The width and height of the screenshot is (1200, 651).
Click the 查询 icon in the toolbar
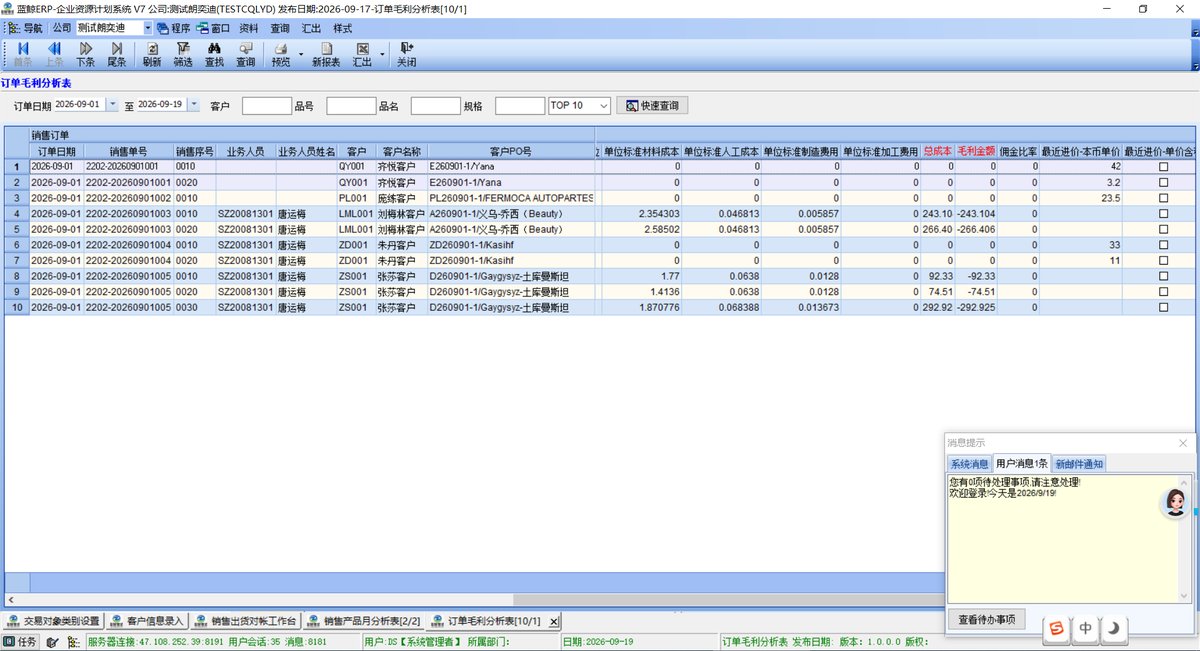(245, 53)
